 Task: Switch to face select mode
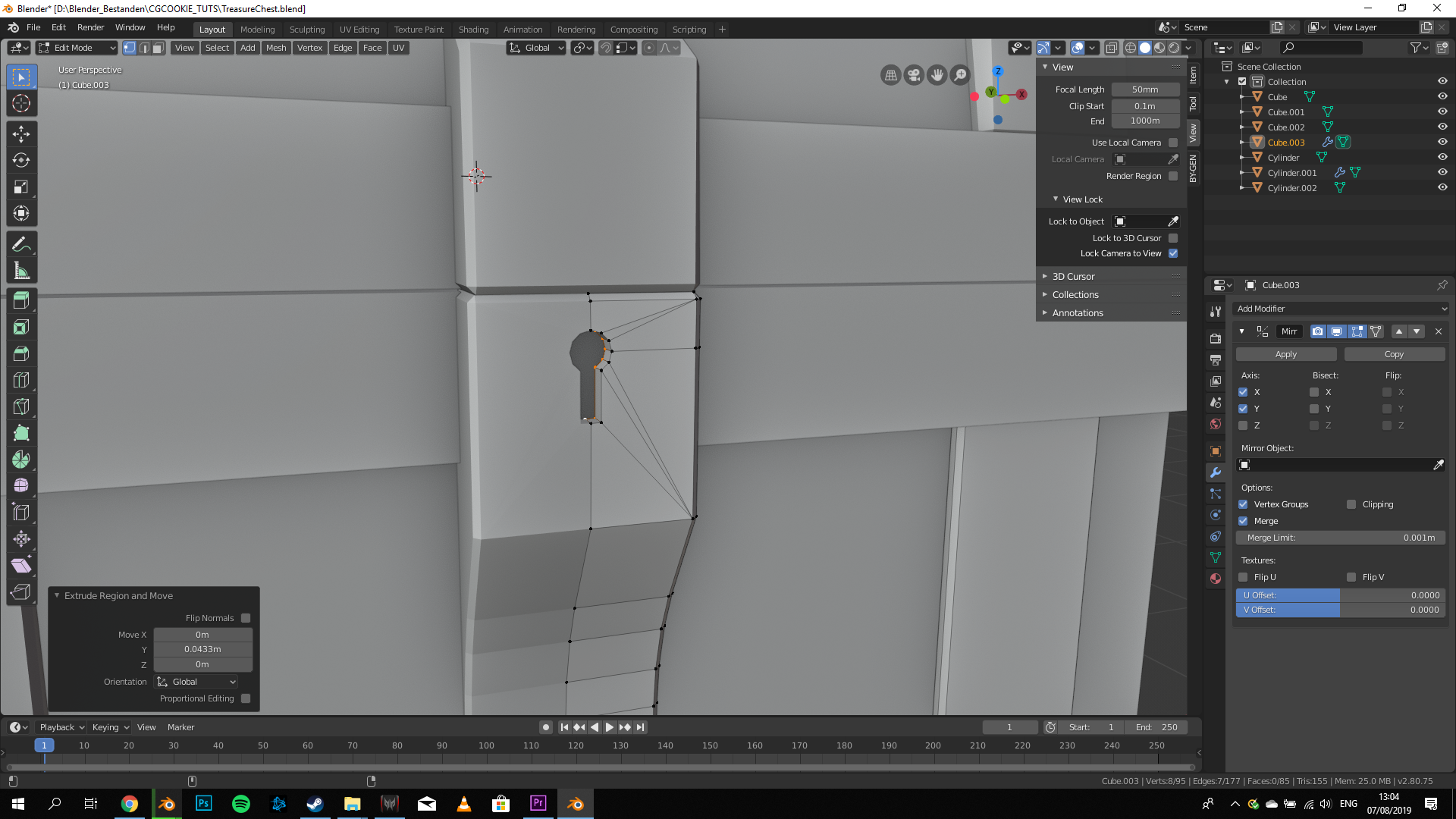click(x=158, y=48)
